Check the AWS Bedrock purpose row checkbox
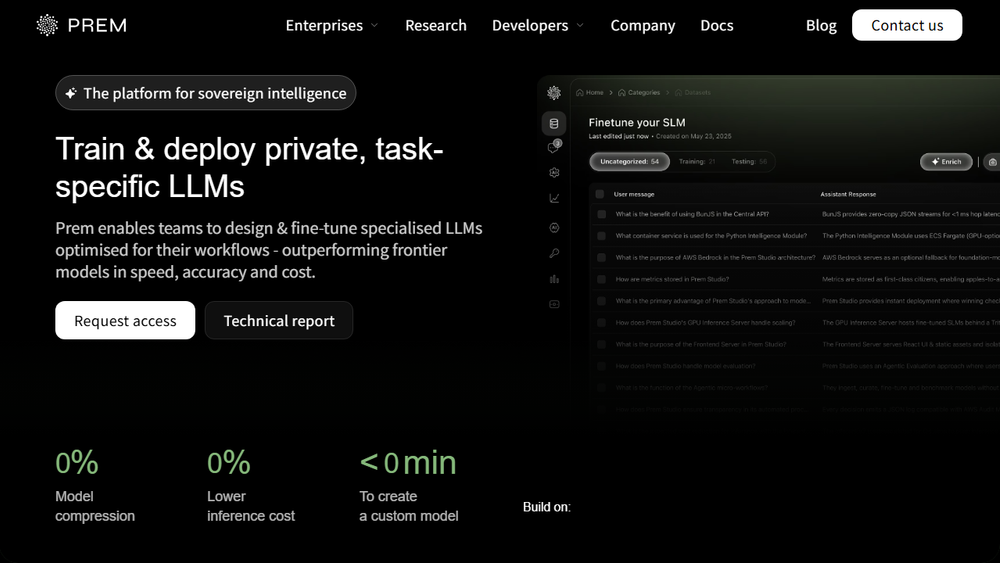Screen dimensions: 1000x563 (601, 258)
